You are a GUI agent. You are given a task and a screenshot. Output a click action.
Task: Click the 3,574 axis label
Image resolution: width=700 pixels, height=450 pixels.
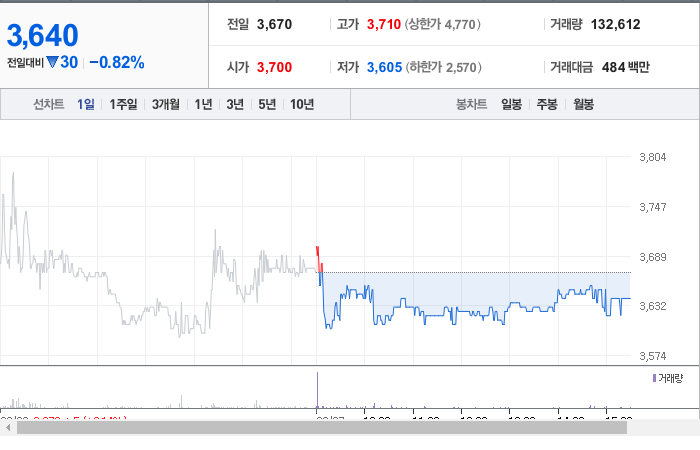[x=652, y=356]
